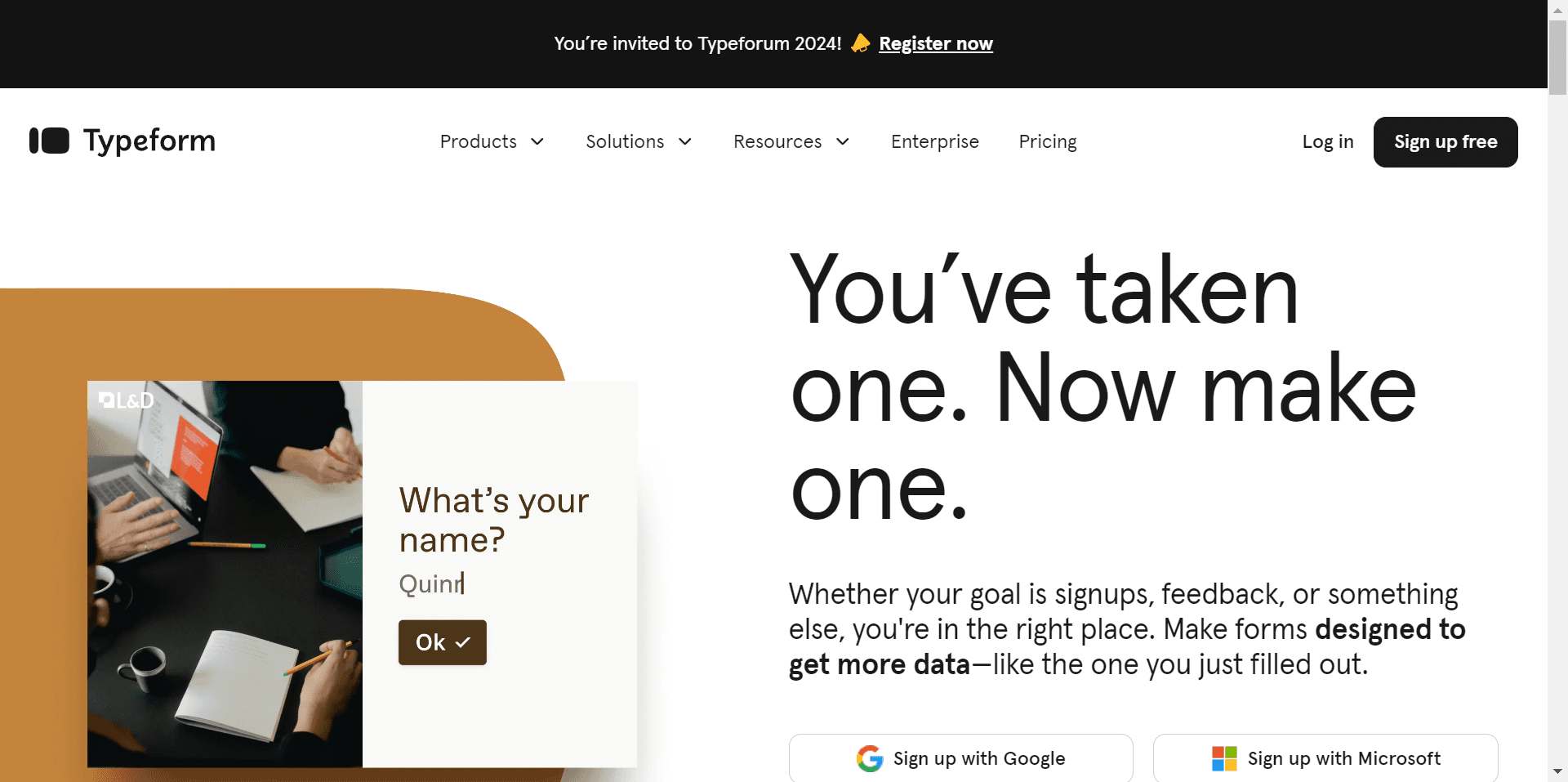This screenshot has width=1568, height=782.
Task: Click the scrollbar up arrow
Action: [1558, 9]
